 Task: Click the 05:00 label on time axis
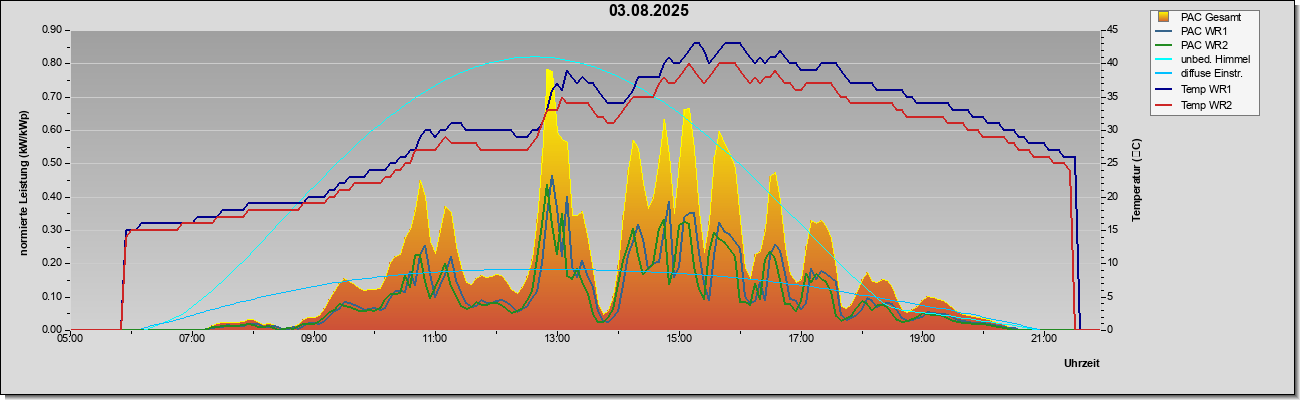point(70,339)
